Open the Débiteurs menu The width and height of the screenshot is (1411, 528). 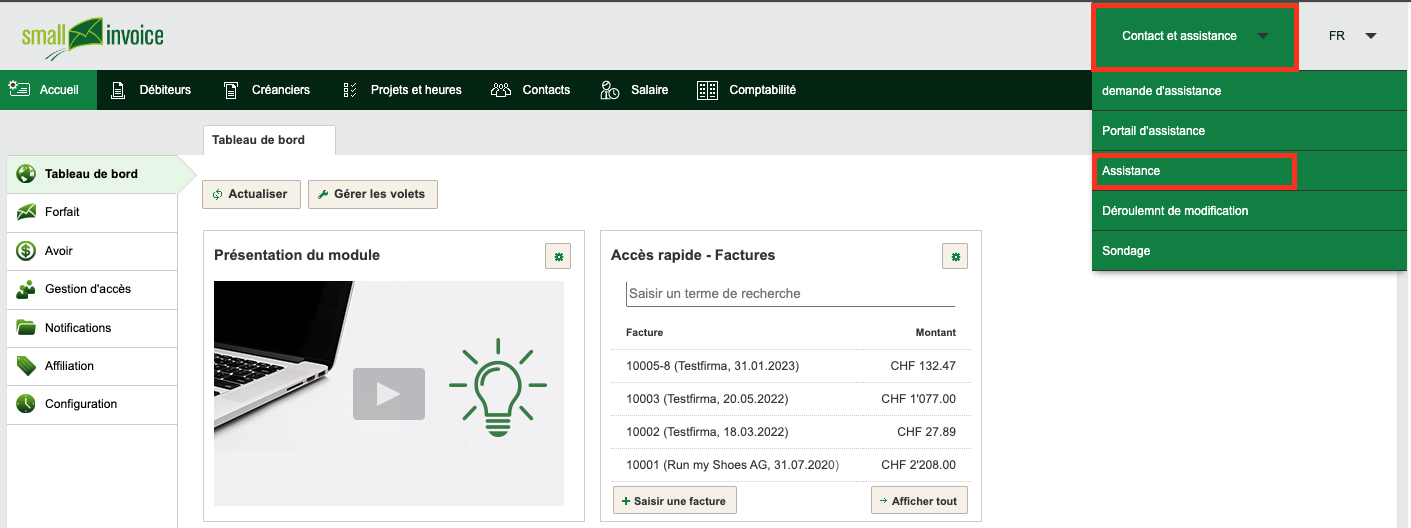150,90
